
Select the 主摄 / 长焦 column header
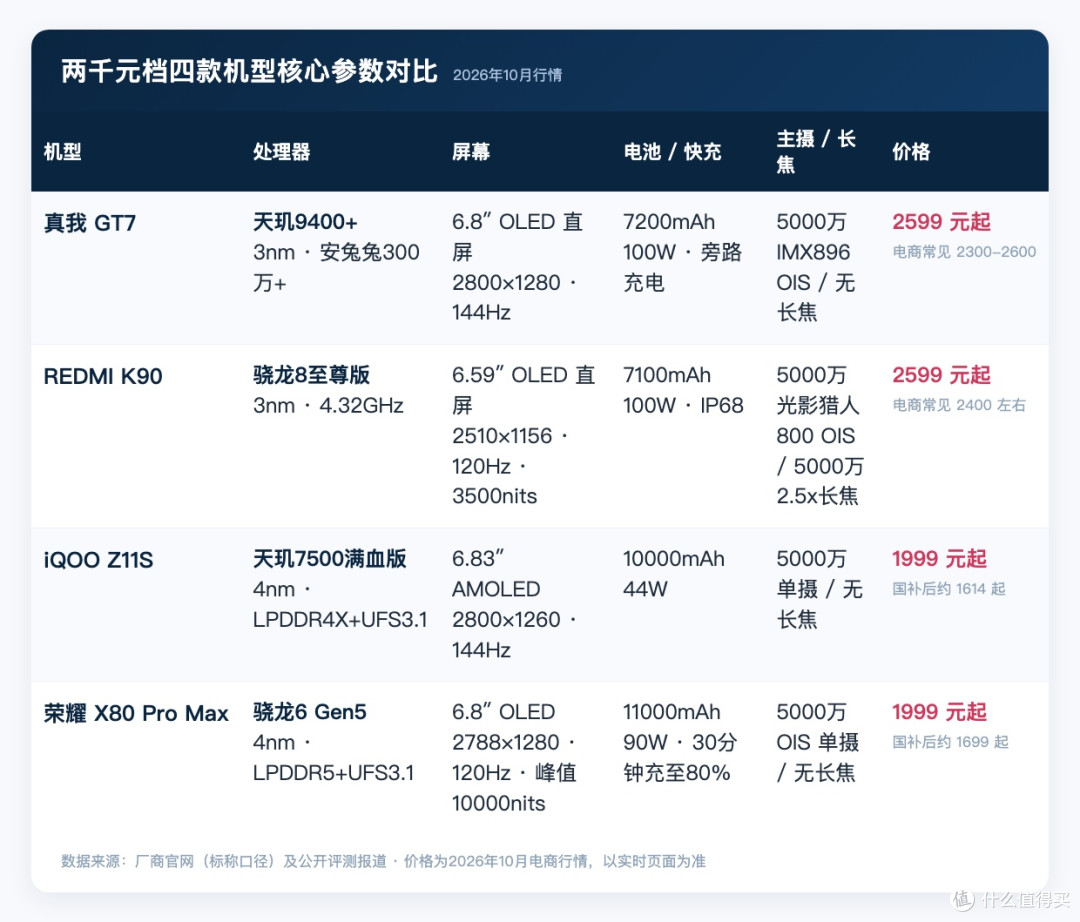(x=816, y=151)
